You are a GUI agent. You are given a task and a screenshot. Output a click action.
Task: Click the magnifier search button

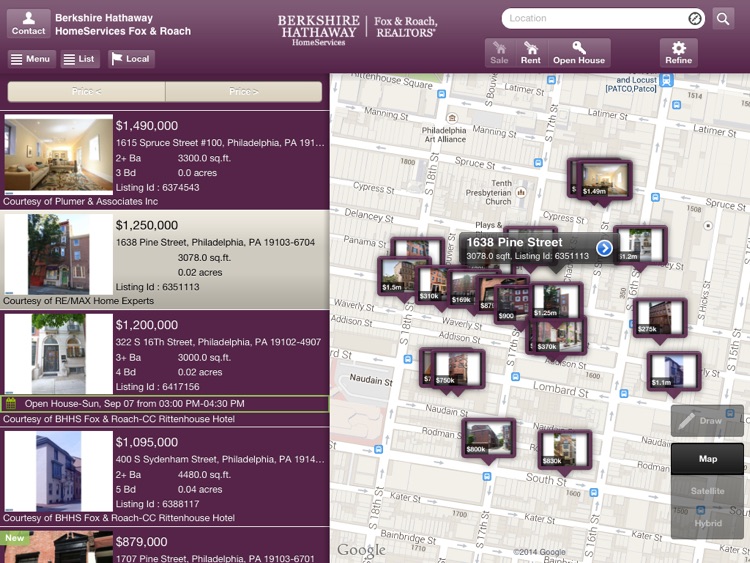pyautogui.click(x=723, y=19)
